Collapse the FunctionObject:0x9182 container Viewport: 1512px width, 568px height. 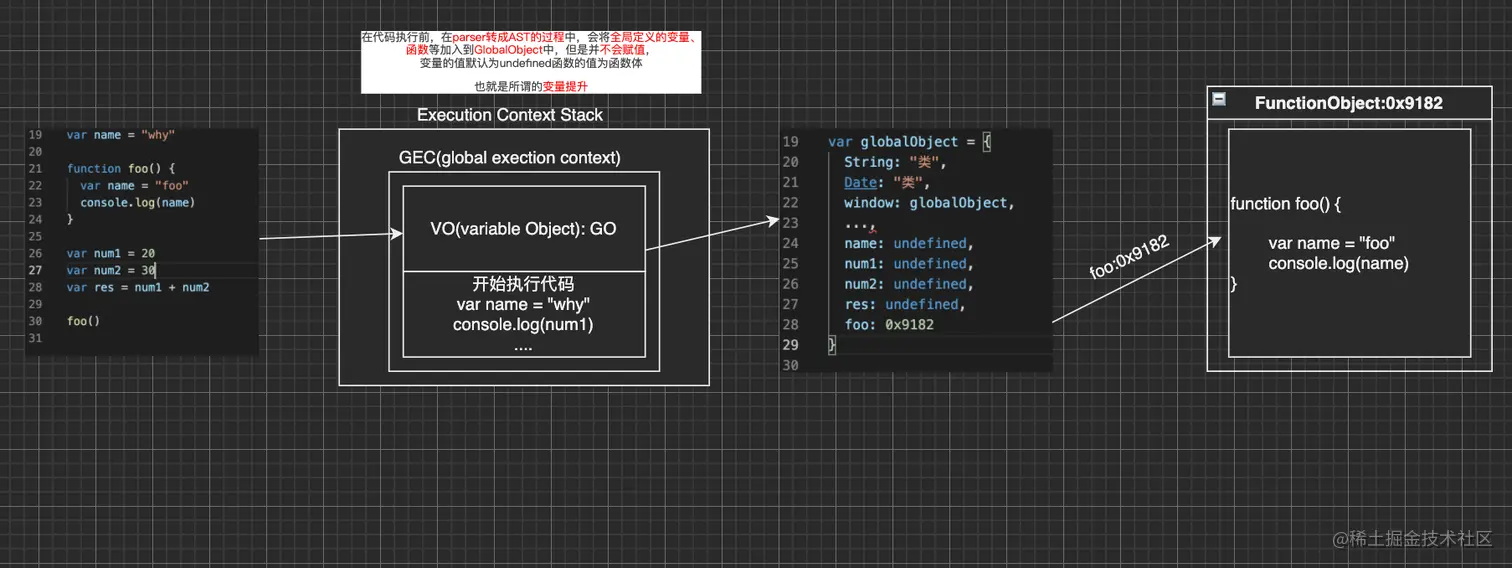(1219, 99)
